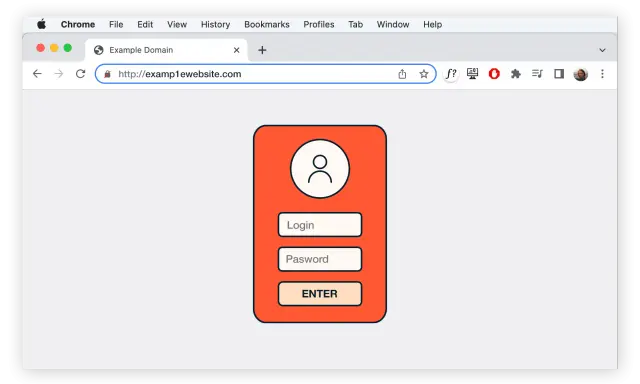Screen dimensions: 640x384
Task: Open the File menu
Action: tap(116, 24)
